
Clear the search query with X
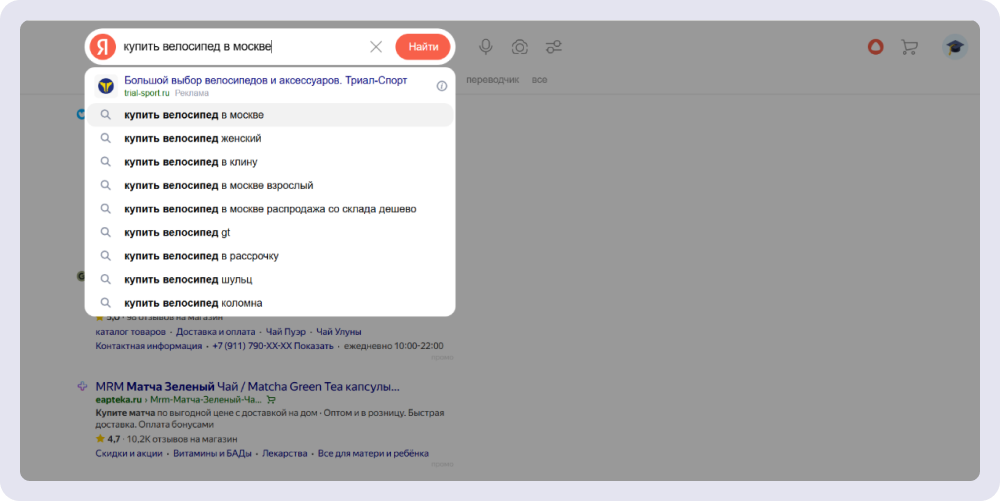pos(376,47)
